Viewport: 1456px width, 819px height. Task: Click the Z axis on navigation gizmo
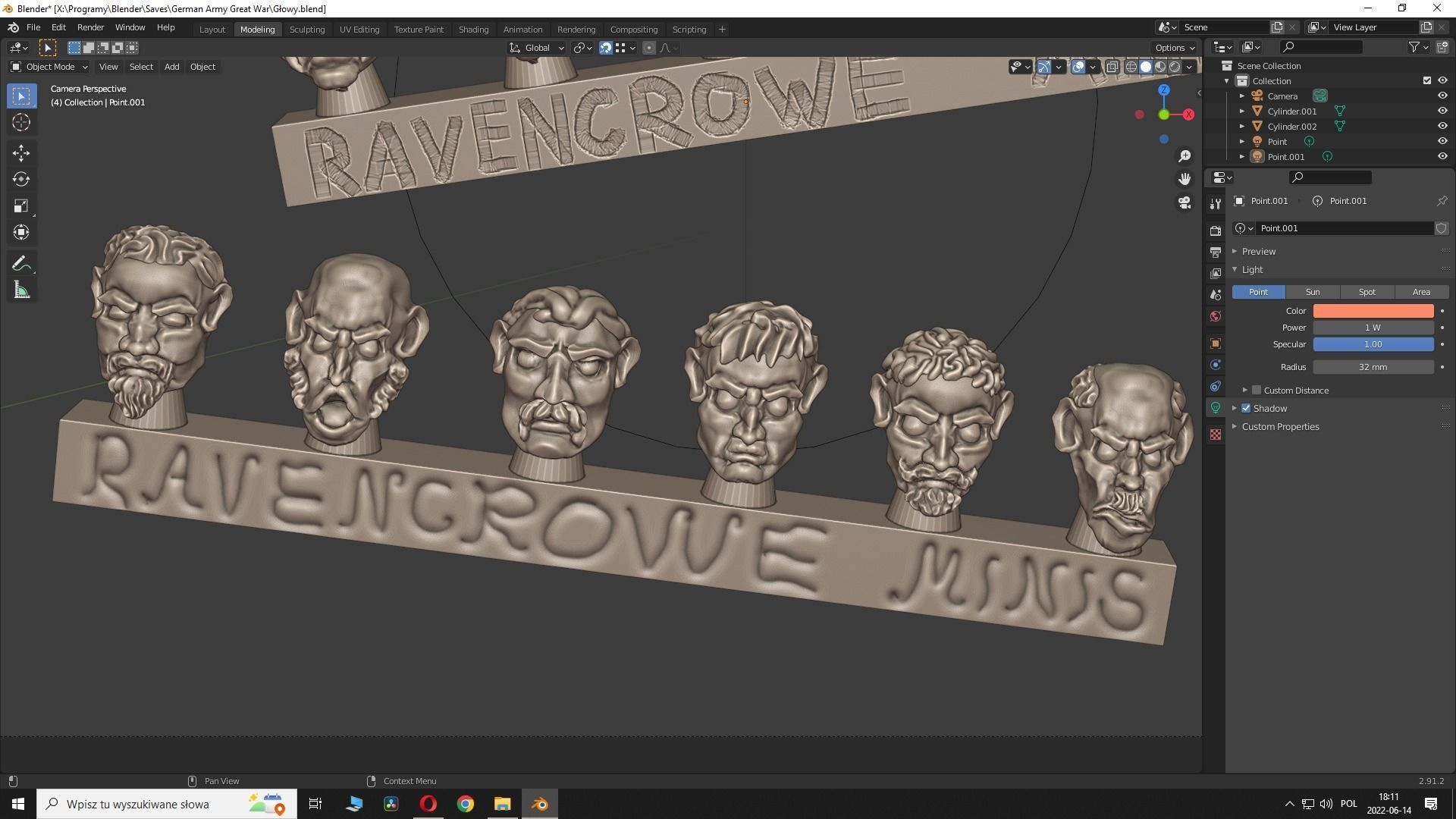[1164, 90]
